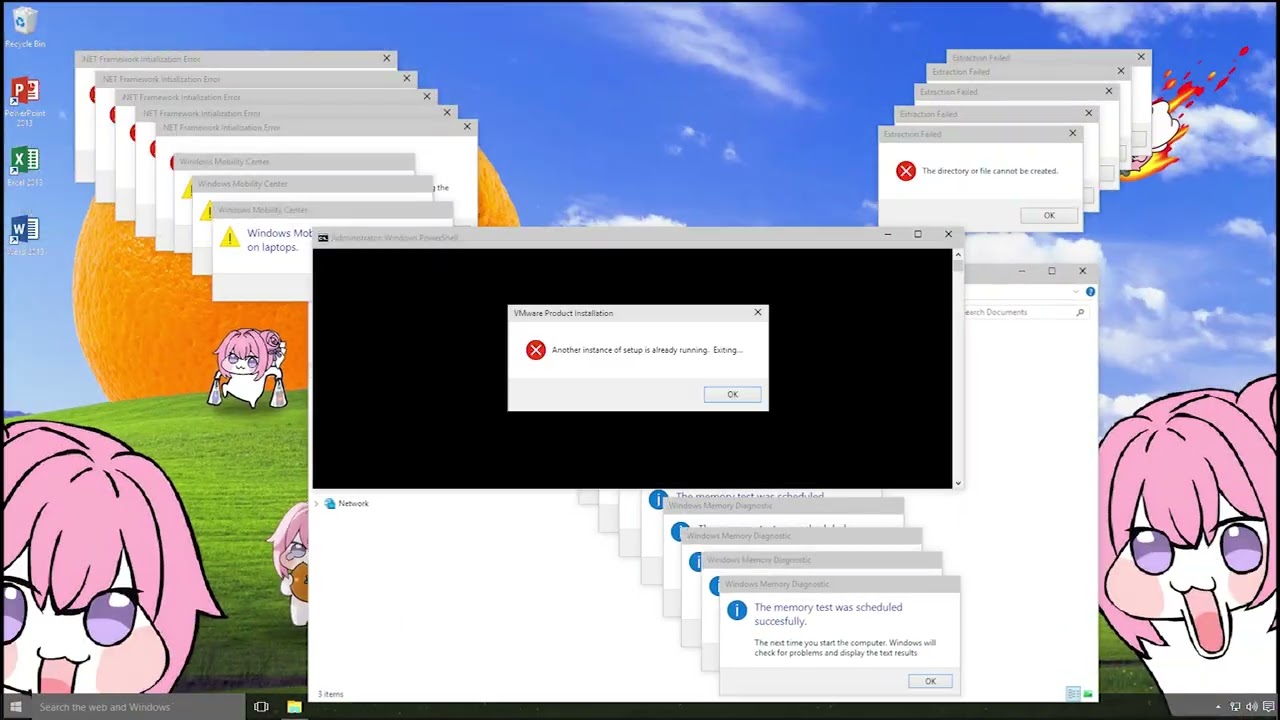Image resolution: width=1280 pixels, height=720 pixels.
Task: Click OK in the Extraction Failed dialog
Action: click(1049, 215)
